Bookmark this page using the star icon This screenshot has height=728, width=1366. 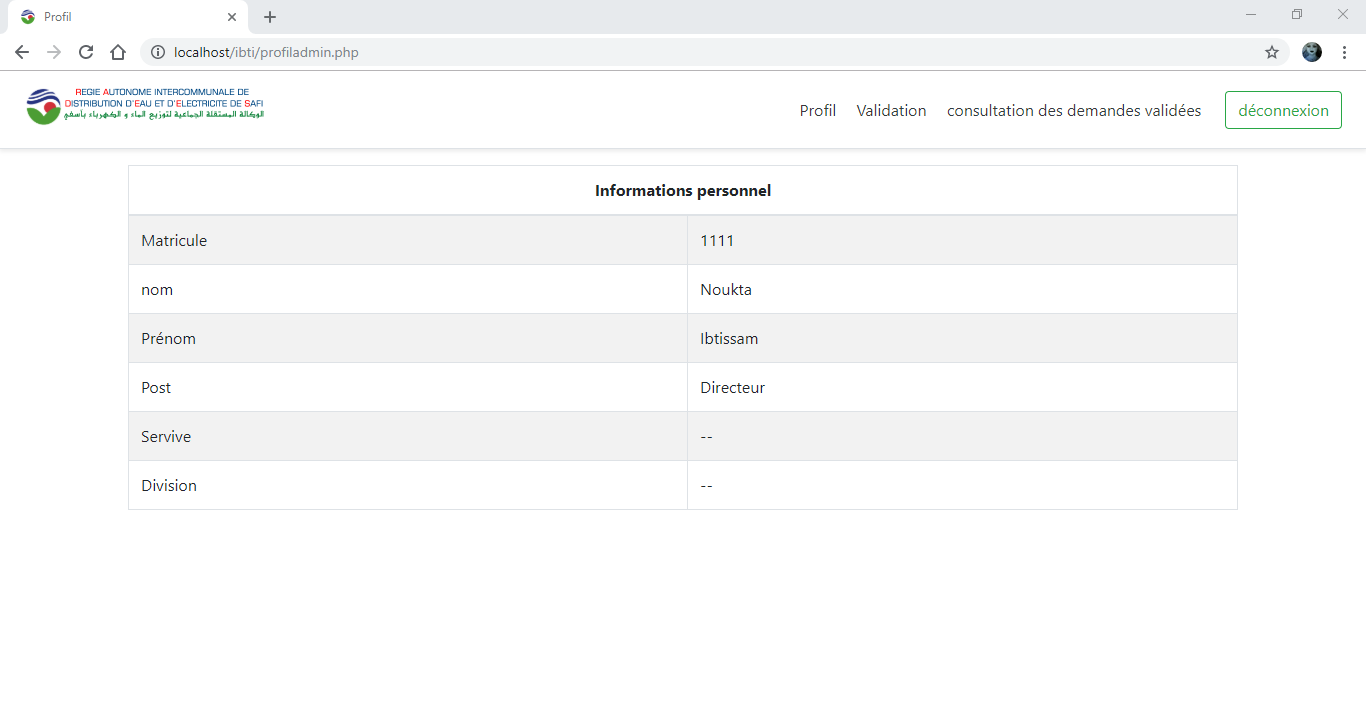[1271, 51]
